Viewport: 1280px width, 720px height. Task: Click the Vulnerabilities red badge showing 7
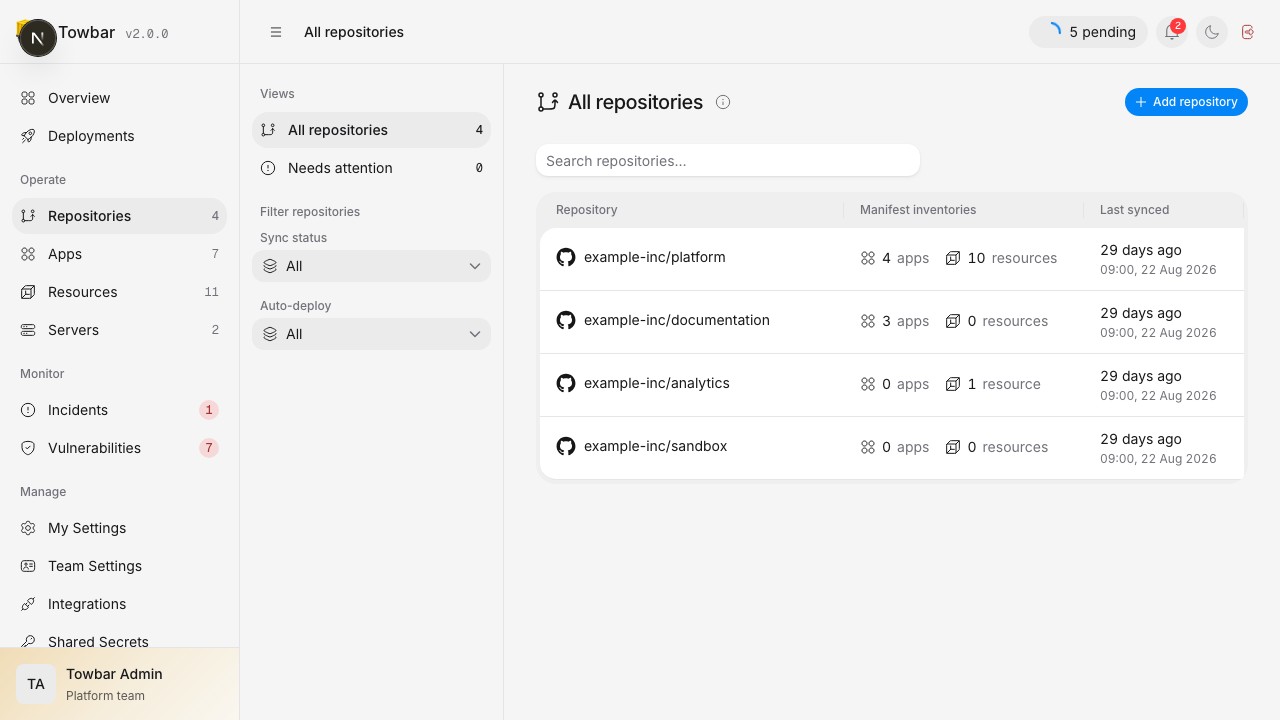pyautogui.click(x=209, y=448)
